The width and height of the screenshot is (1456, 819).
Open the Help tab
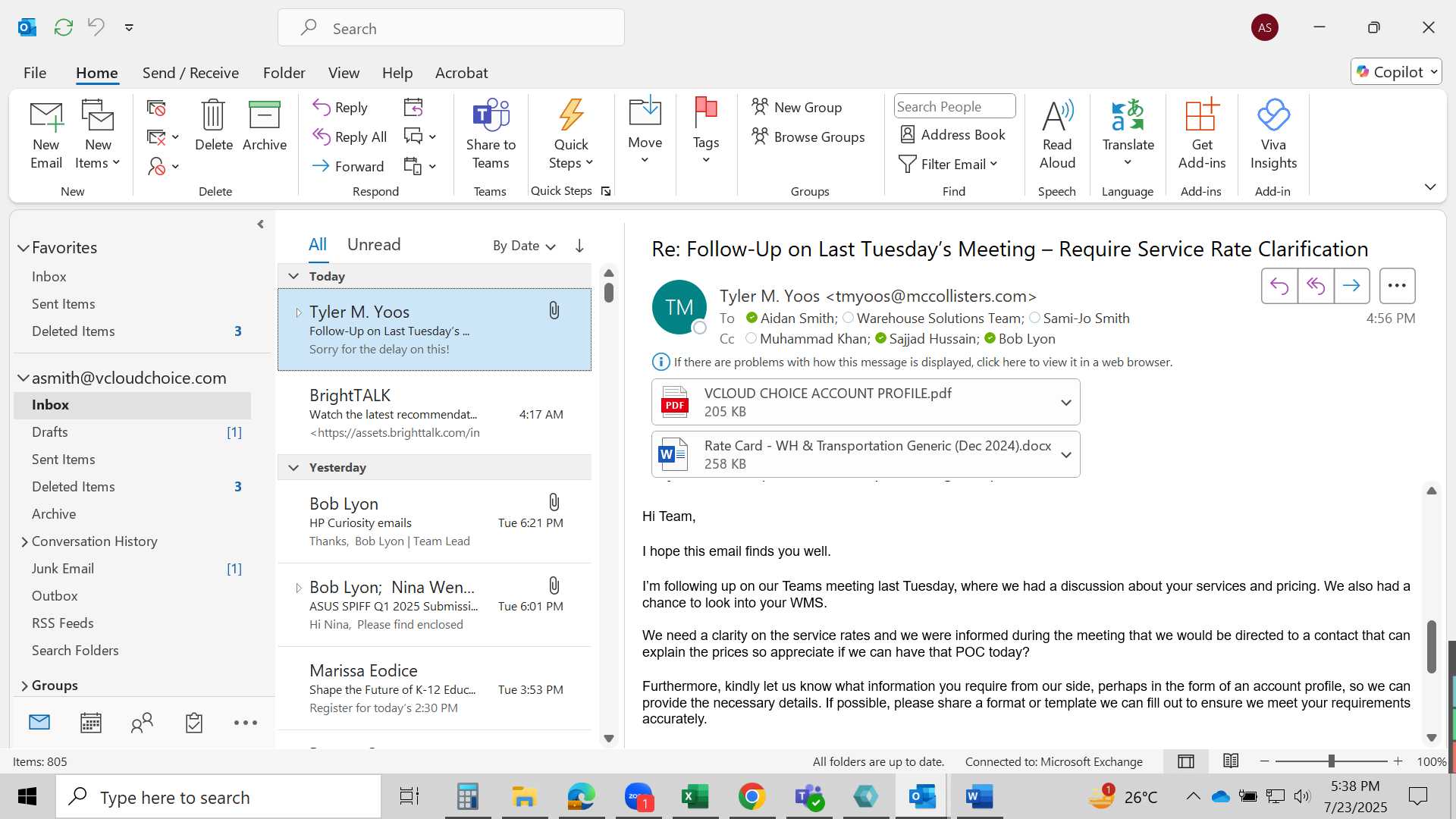tap(397, 73)
